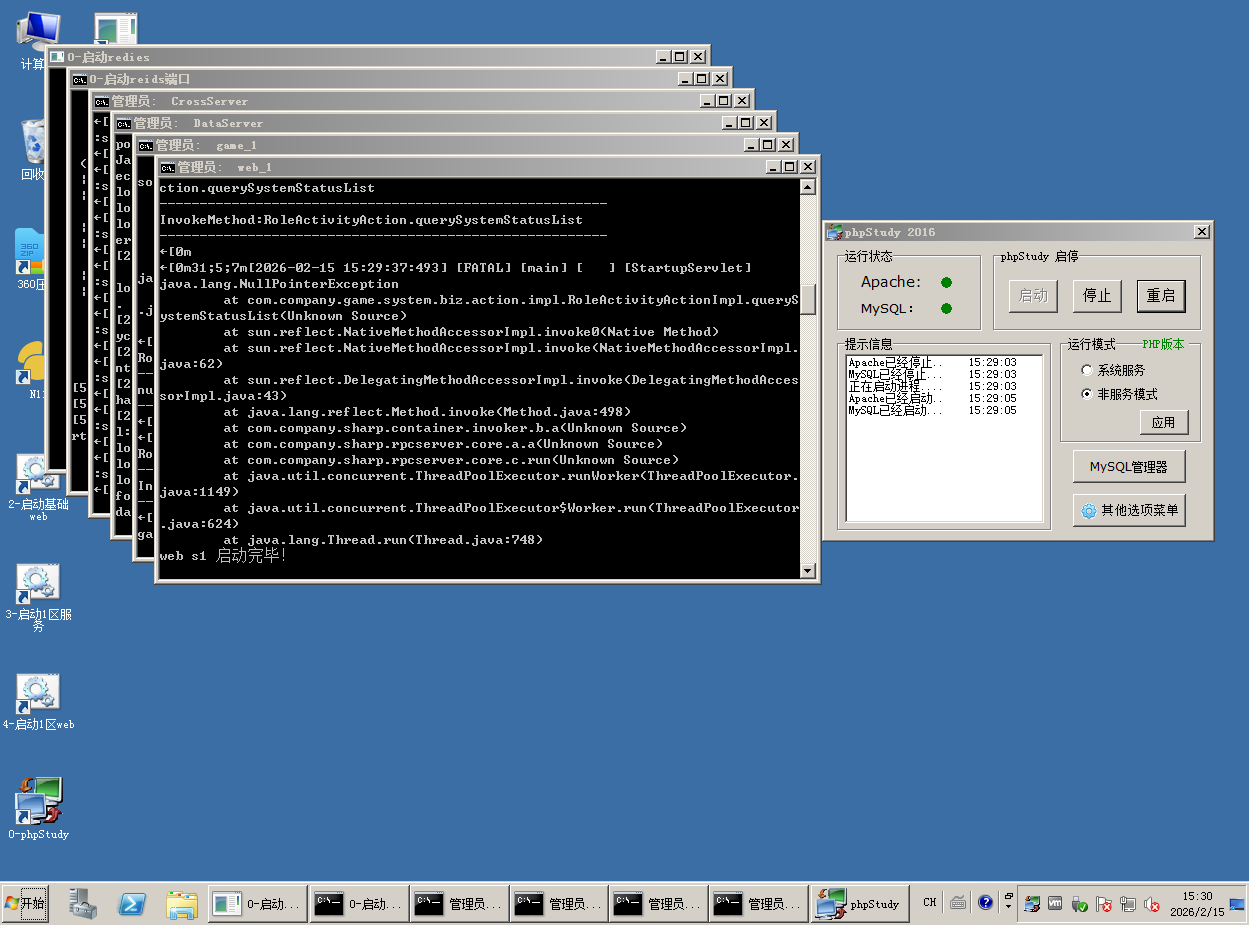Click the web_1 console window system menu icon
Image resolution: width=1249 pixels, height=925 pixels.
pyautogui.click(x=168, y=167)
